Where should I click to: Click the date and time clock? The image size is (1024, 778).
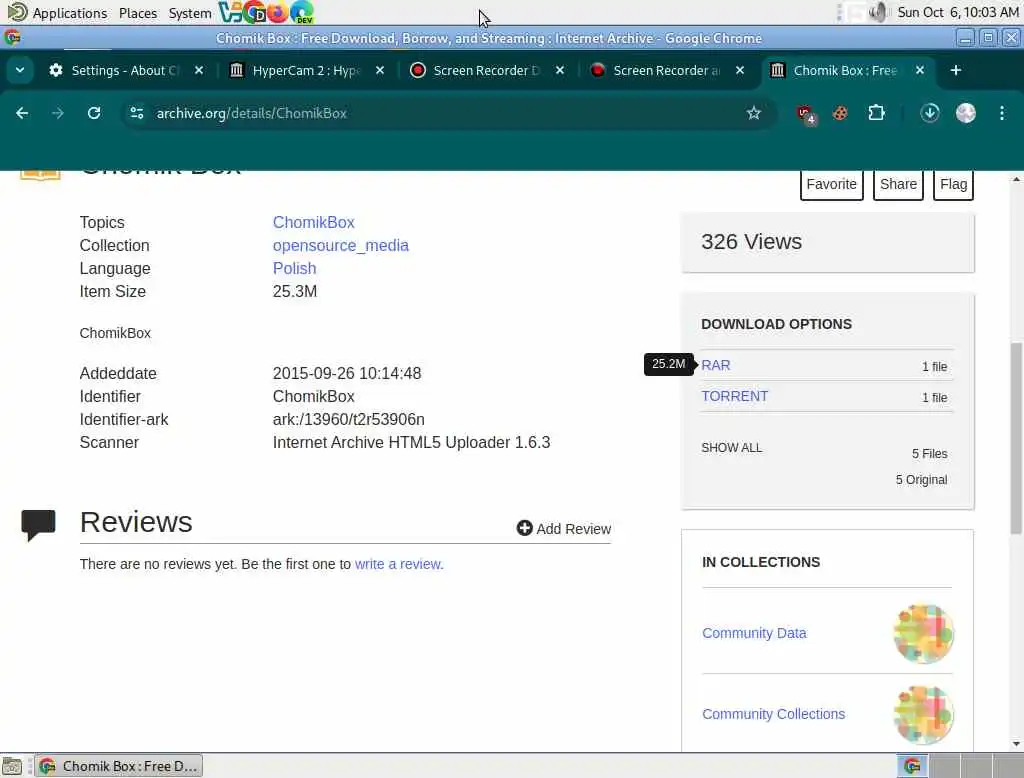tap(957, 12)
